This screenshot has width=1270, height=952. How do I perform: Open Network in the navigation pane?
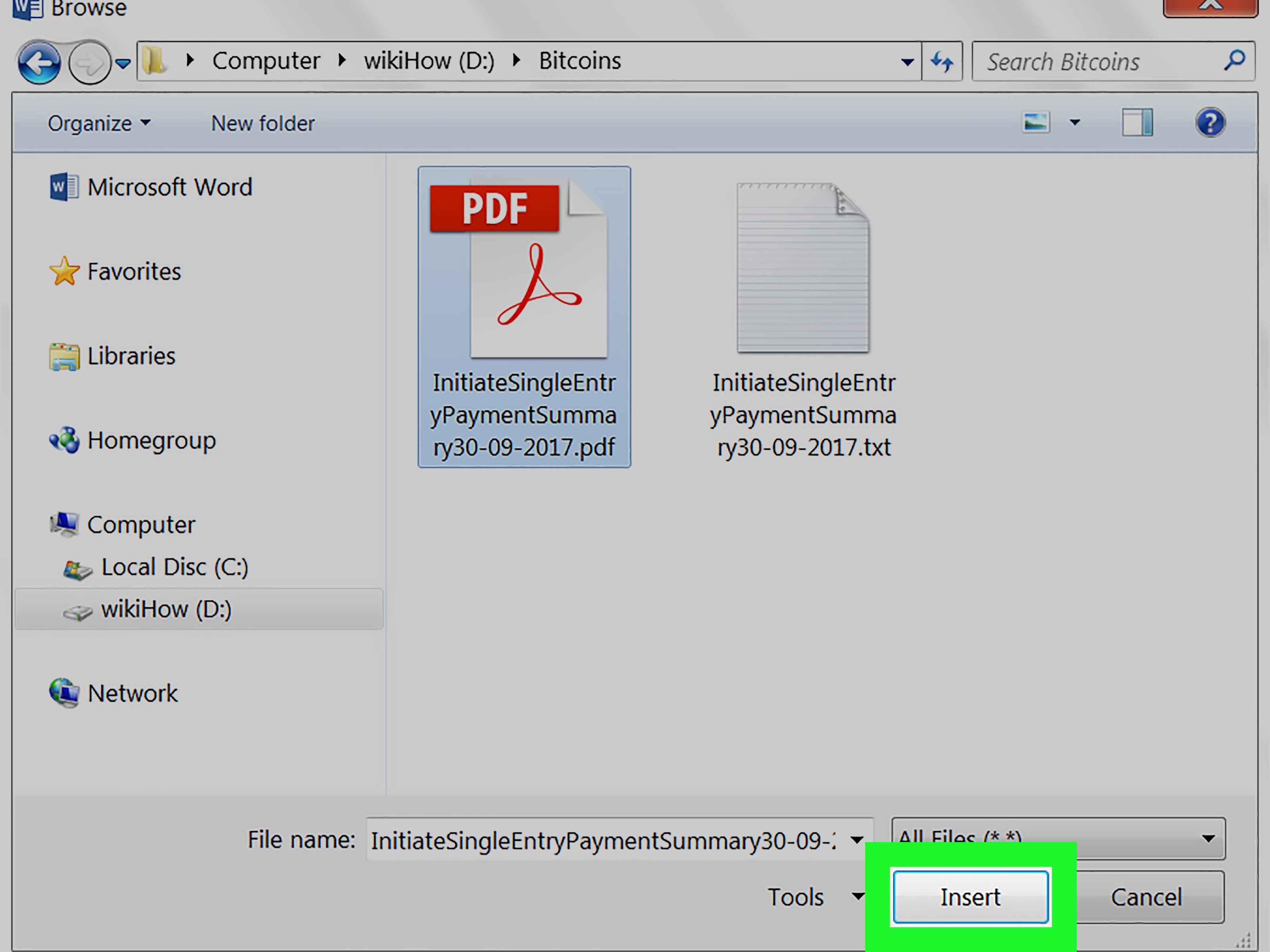(x=113, y=693)
